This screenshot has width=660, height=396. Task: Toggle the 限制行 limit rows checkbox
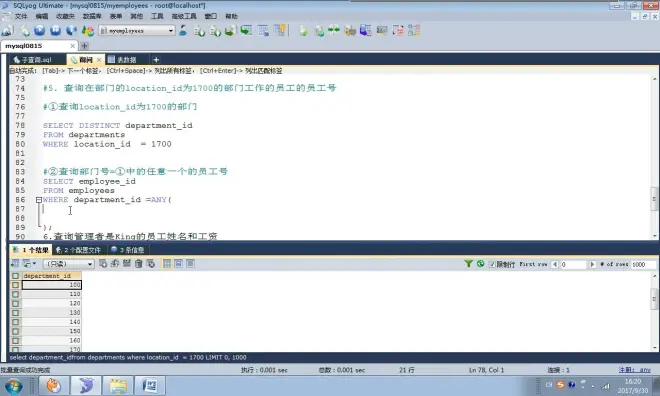point(492,264)
